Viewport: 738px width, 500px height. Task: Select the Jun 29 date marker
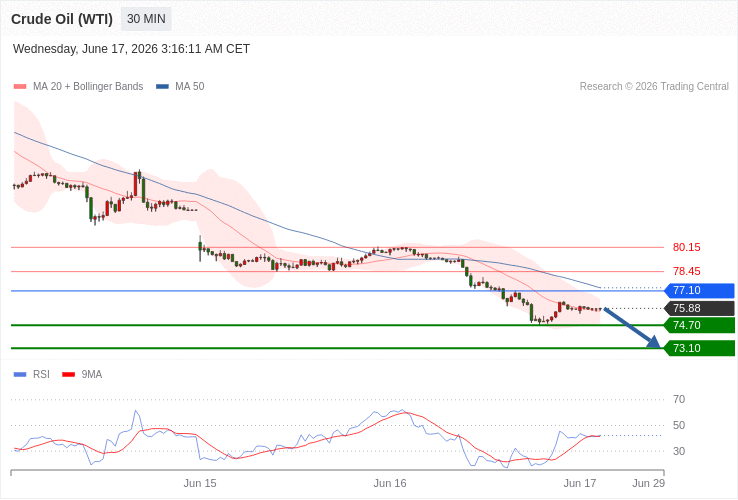point(649,484)
